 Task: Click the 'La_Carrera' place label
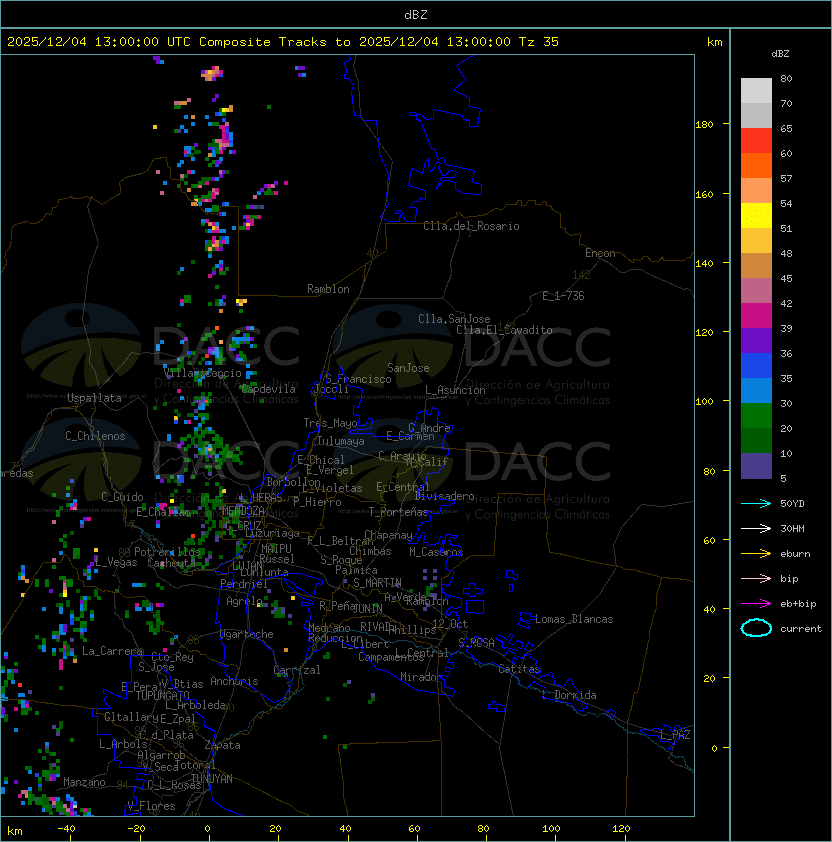click(x=112, y=651)
